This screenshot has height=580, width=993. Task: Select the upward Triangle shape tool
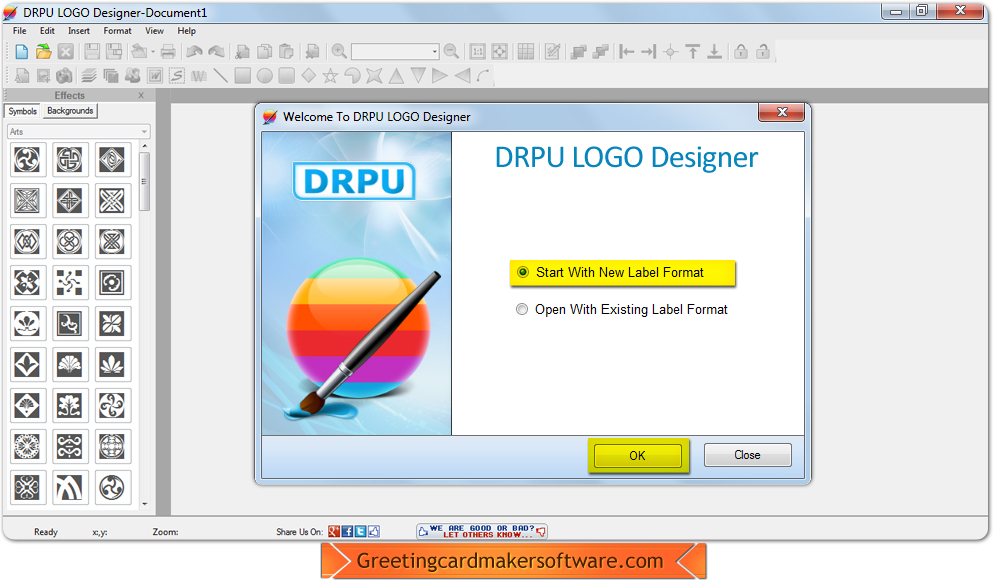[x=396, y=76]
